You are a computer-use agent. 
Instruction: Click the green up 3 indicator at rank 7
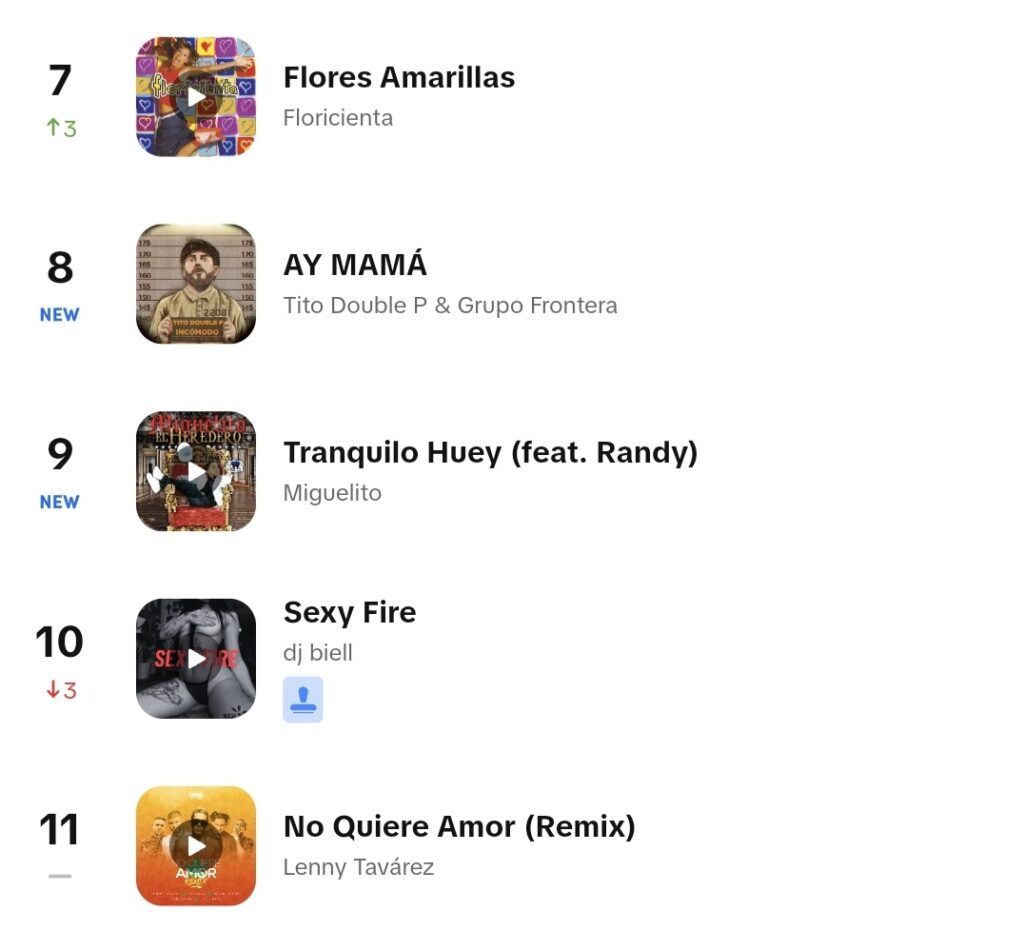(x=61, y=128)
